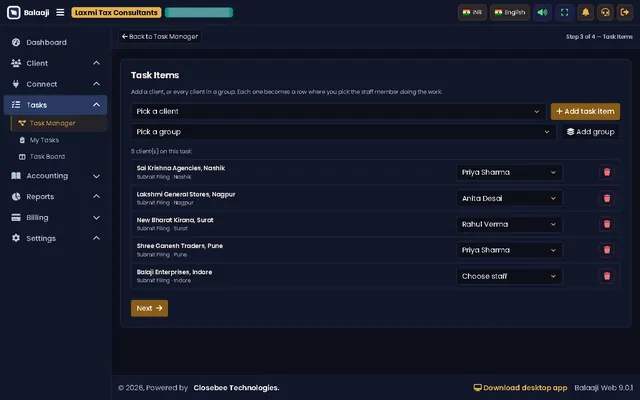
Task: Click the Client people icon
Action: pyautogui.click(x=16, y=63)
